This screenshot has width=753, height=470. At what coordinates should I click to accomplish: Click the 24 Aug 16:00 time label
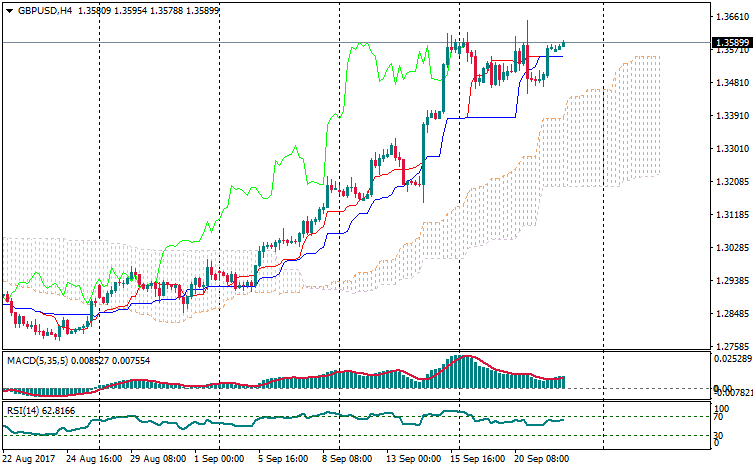(93, 458)
